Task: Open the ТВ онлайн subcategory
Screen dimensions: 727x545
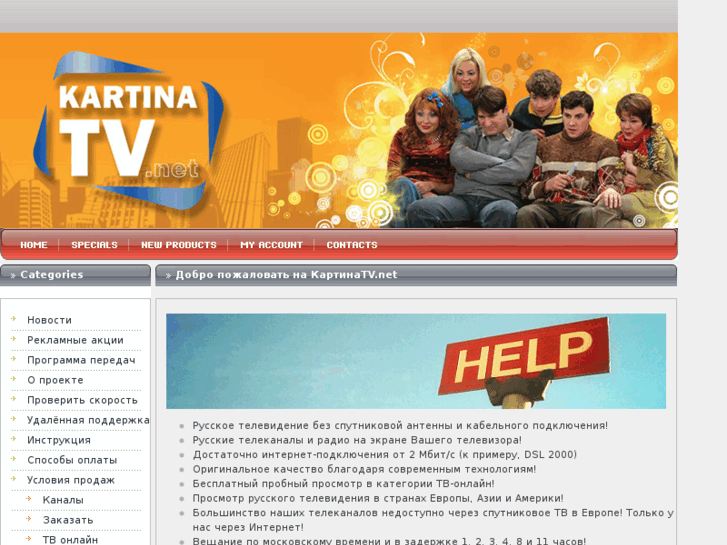Action: pos(70,540)
